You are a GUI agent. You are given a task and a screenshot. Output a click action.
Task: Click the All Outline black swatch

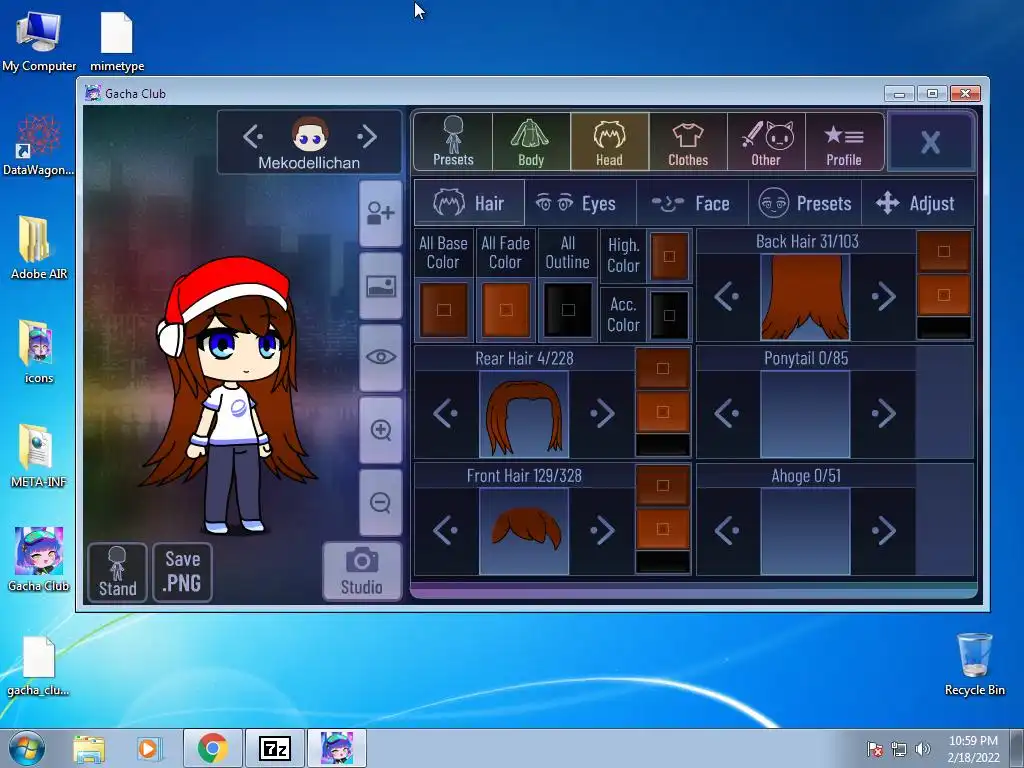pyautogui.click(x=568, y=310)
